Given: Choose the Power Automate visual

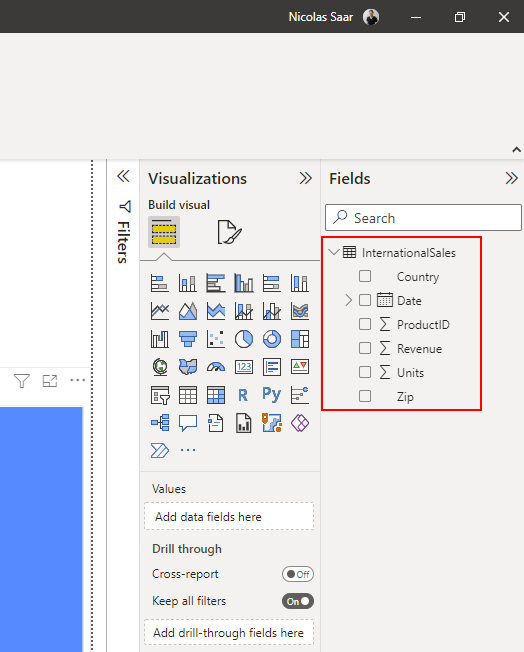Looking at the screenshot, I should 160,450.
